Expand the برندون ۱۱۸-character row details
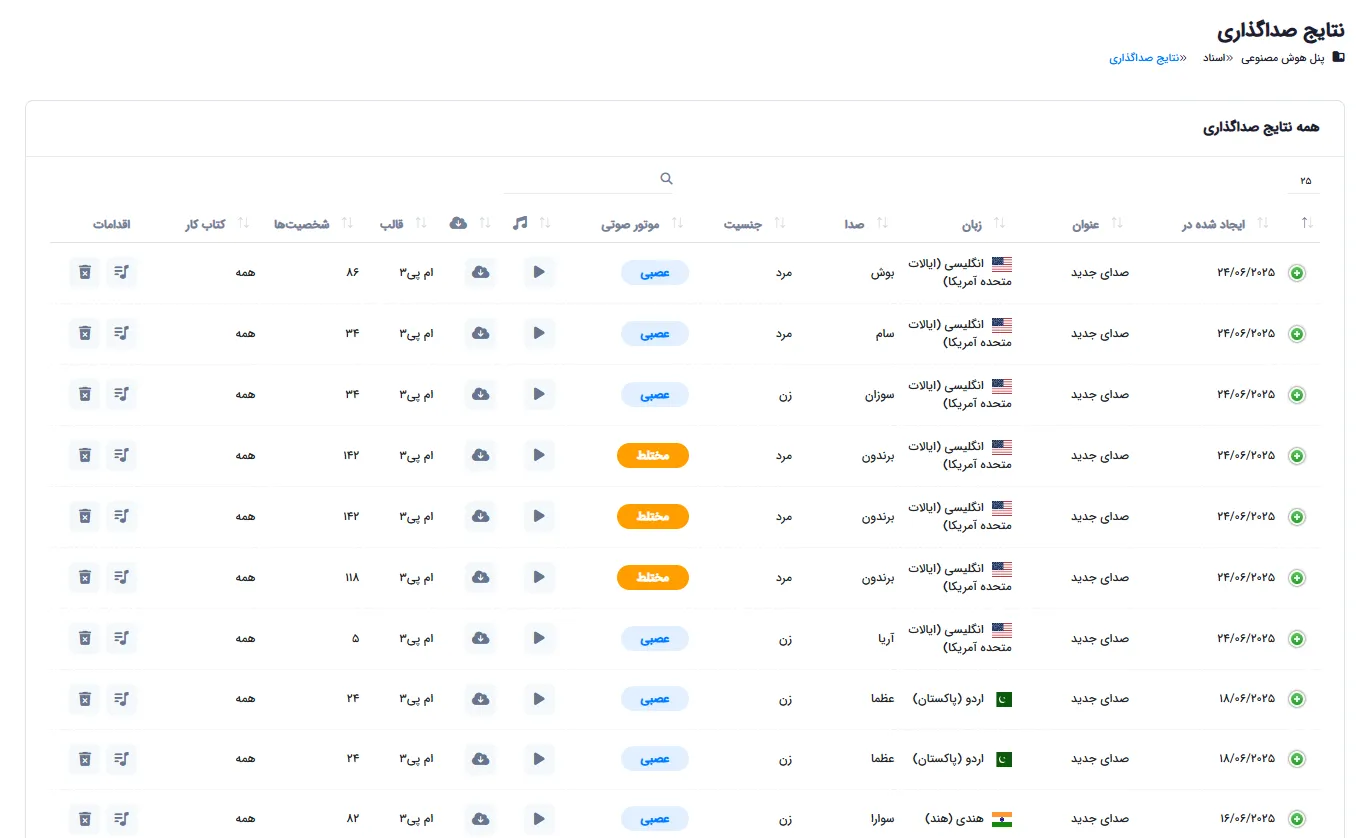1364x838 pixels. pyautogui.click(x=1297, y=578)
